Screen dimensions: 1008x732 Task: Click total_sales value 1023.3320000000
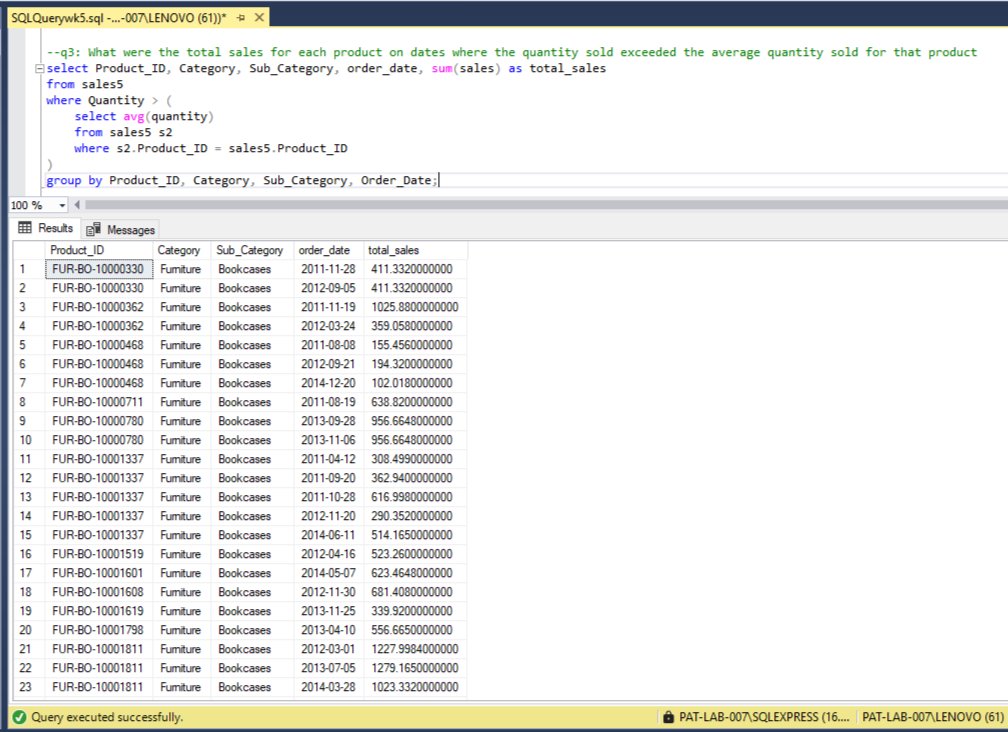pyautogui.click(x=415, y=687)
